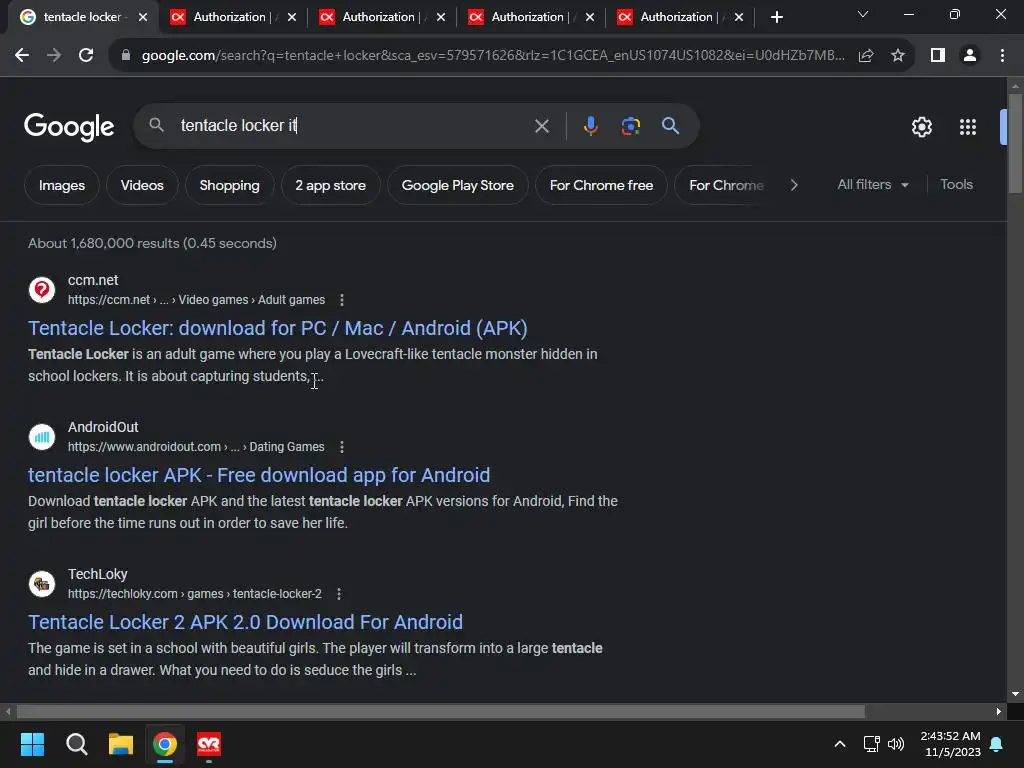Open a new browser tab
Viewport: 1024px width, 768px height.
(x=776, y=17)
